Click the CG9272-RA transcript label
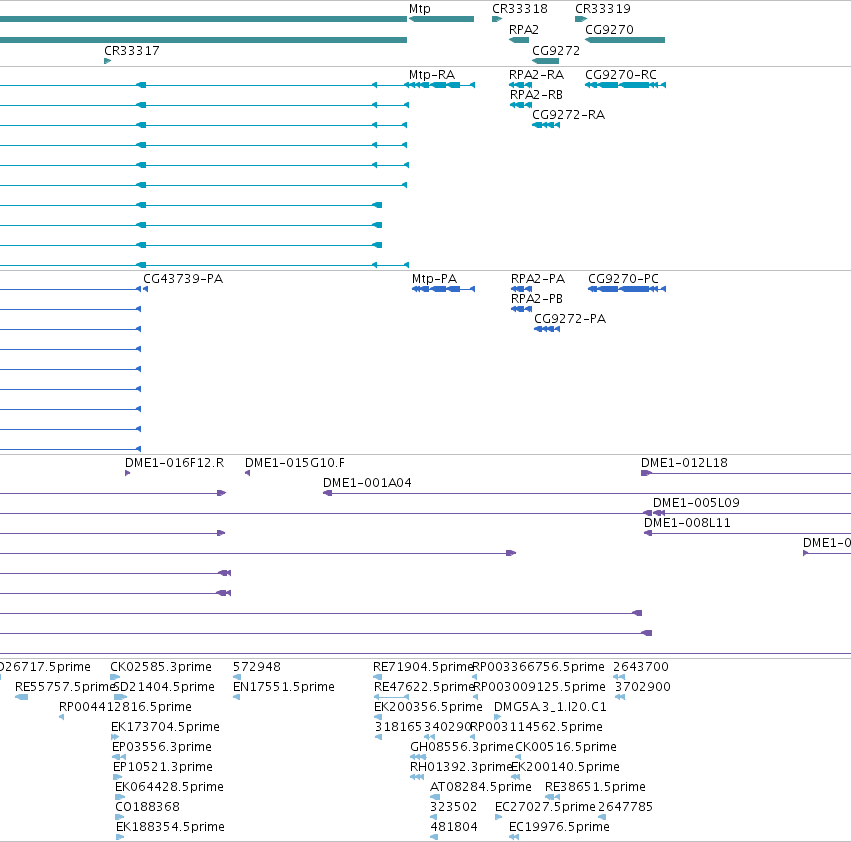This screenshot has height=842, width=851. (568, 115)
